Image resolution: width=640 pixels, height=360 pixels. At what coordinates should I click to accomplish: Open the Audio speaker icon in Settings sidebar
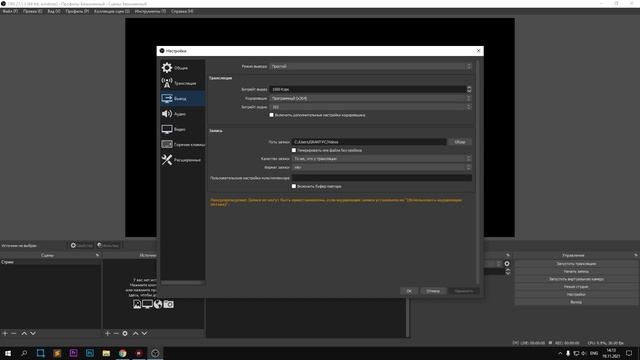coord(167,114)
